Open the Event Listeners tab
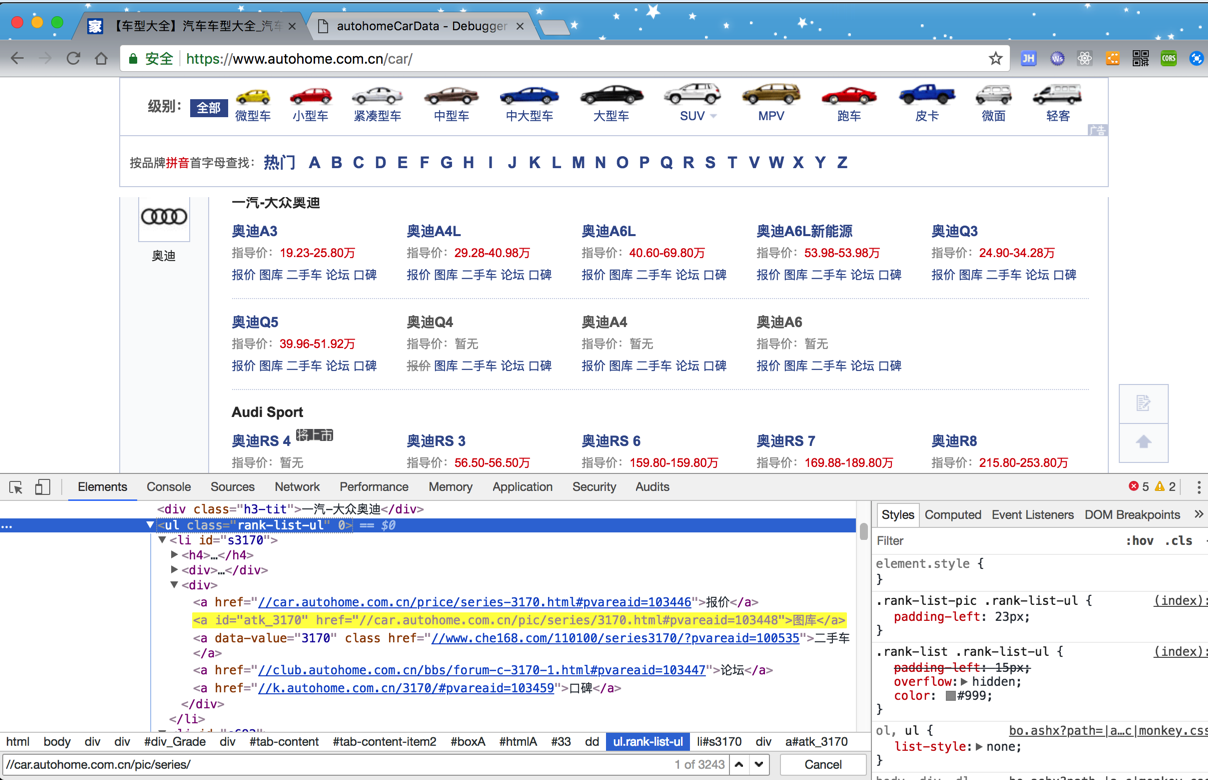 [x=1032, y=515]
